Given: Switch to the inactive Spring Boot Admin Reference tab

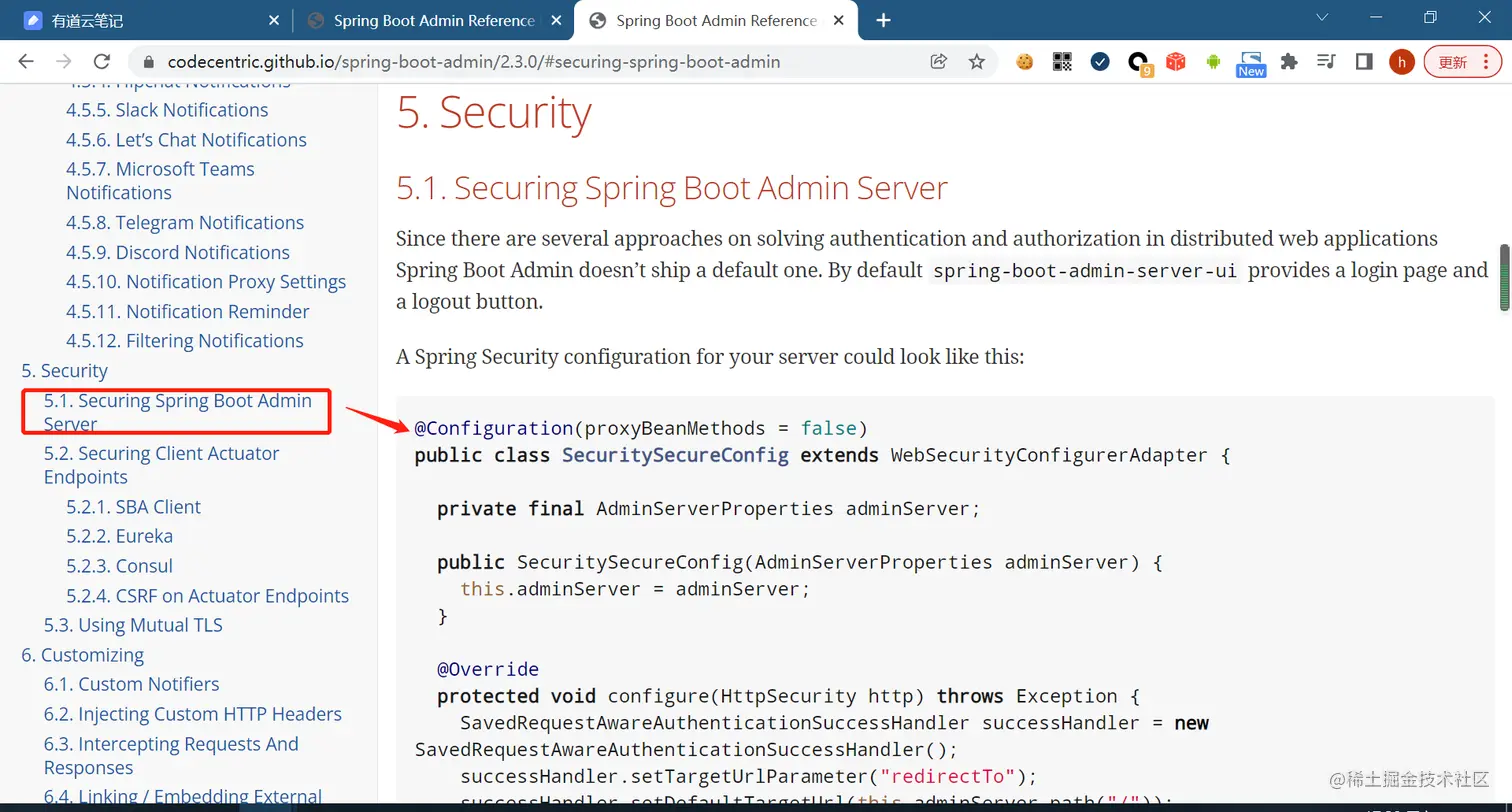Looking at the screenshot, I should pos(433,20).
